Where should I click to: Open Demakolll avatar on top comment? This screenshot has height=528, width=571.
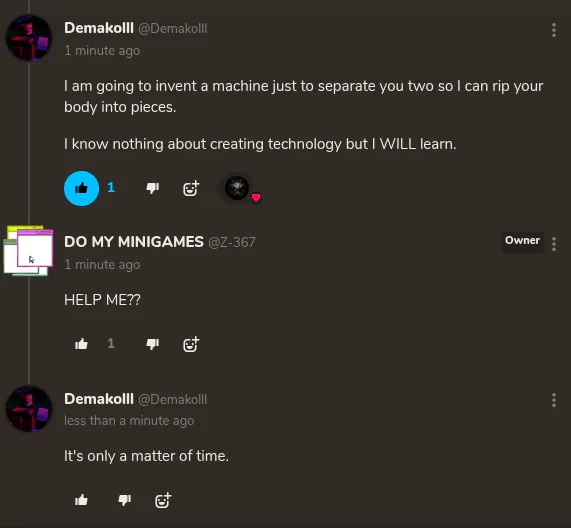[x=29, y=38]
